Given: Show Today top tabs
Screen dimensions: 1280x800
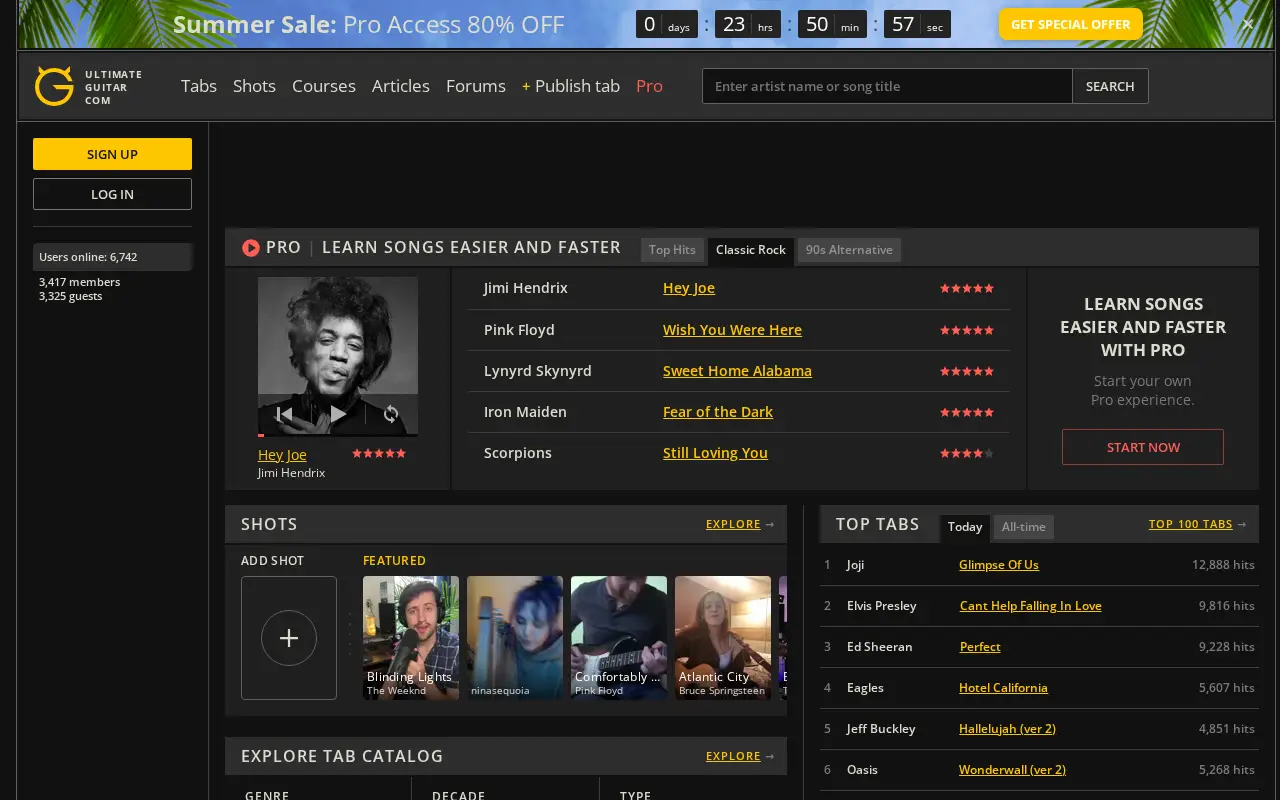Looking at the screenshot, I should pos(965,527).
